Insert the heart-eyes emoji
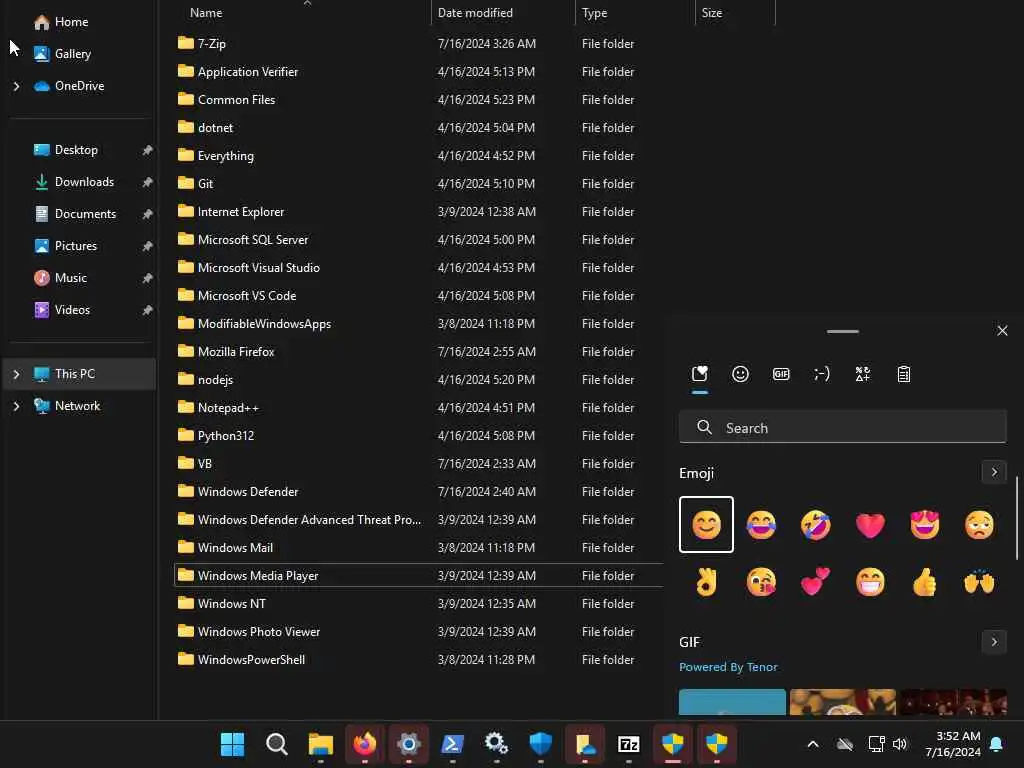The width and height of the screenshot is (1024, 768). tap(925, 524)
